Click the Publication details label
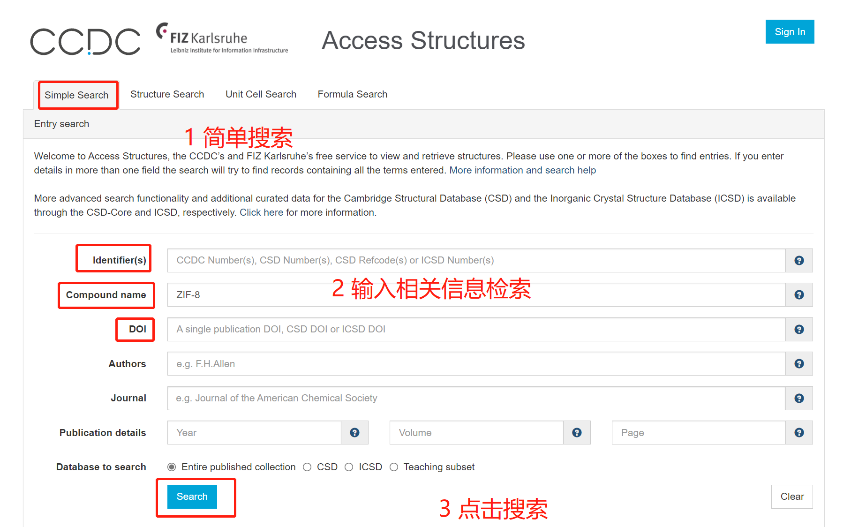 (103, 433)
